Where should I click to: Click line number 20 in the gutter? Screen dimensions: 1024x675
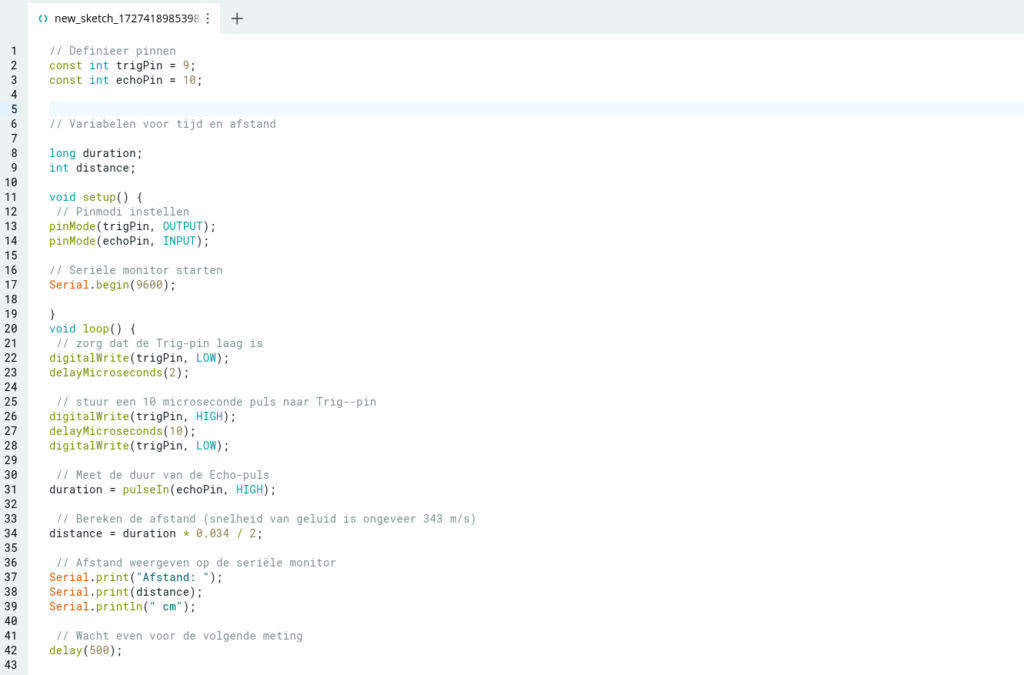point(12,328)
